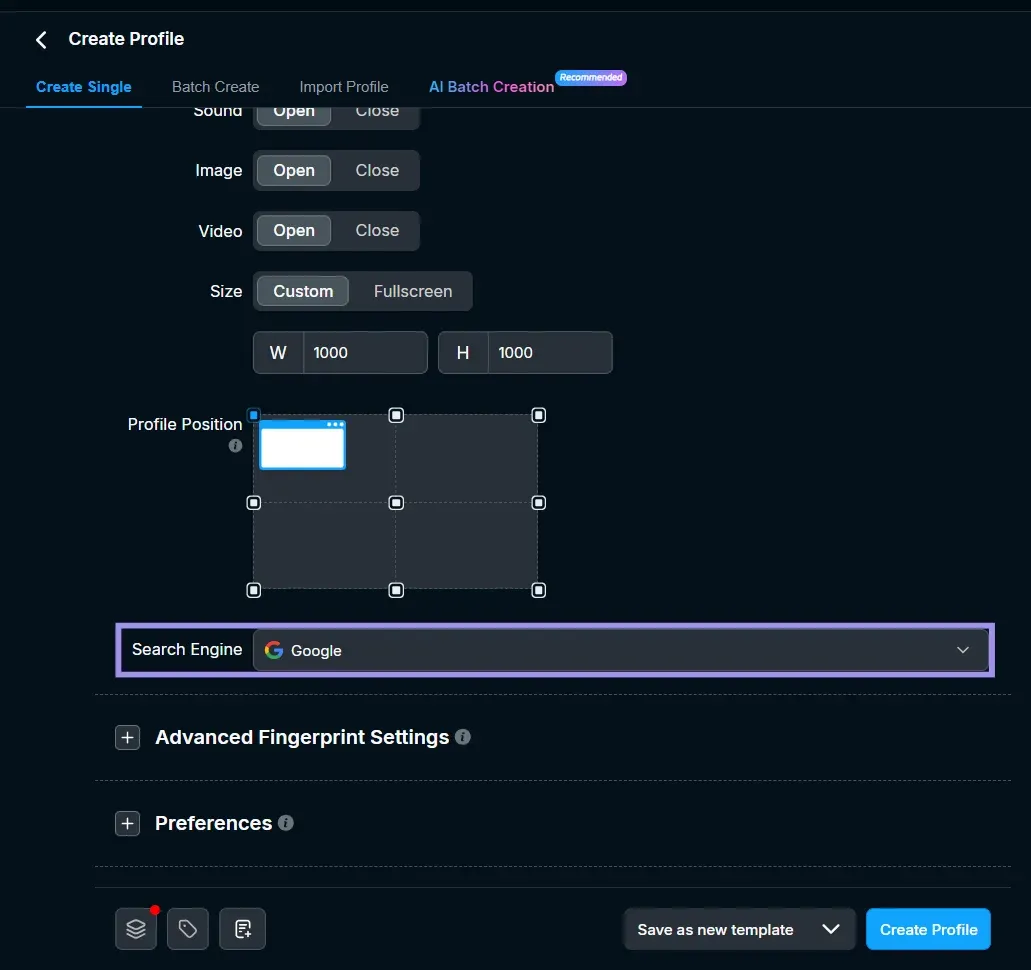Choose Custom window size
Image resolution: width=1031 pixels, height=970 pixels.
[x=303, y=291]
